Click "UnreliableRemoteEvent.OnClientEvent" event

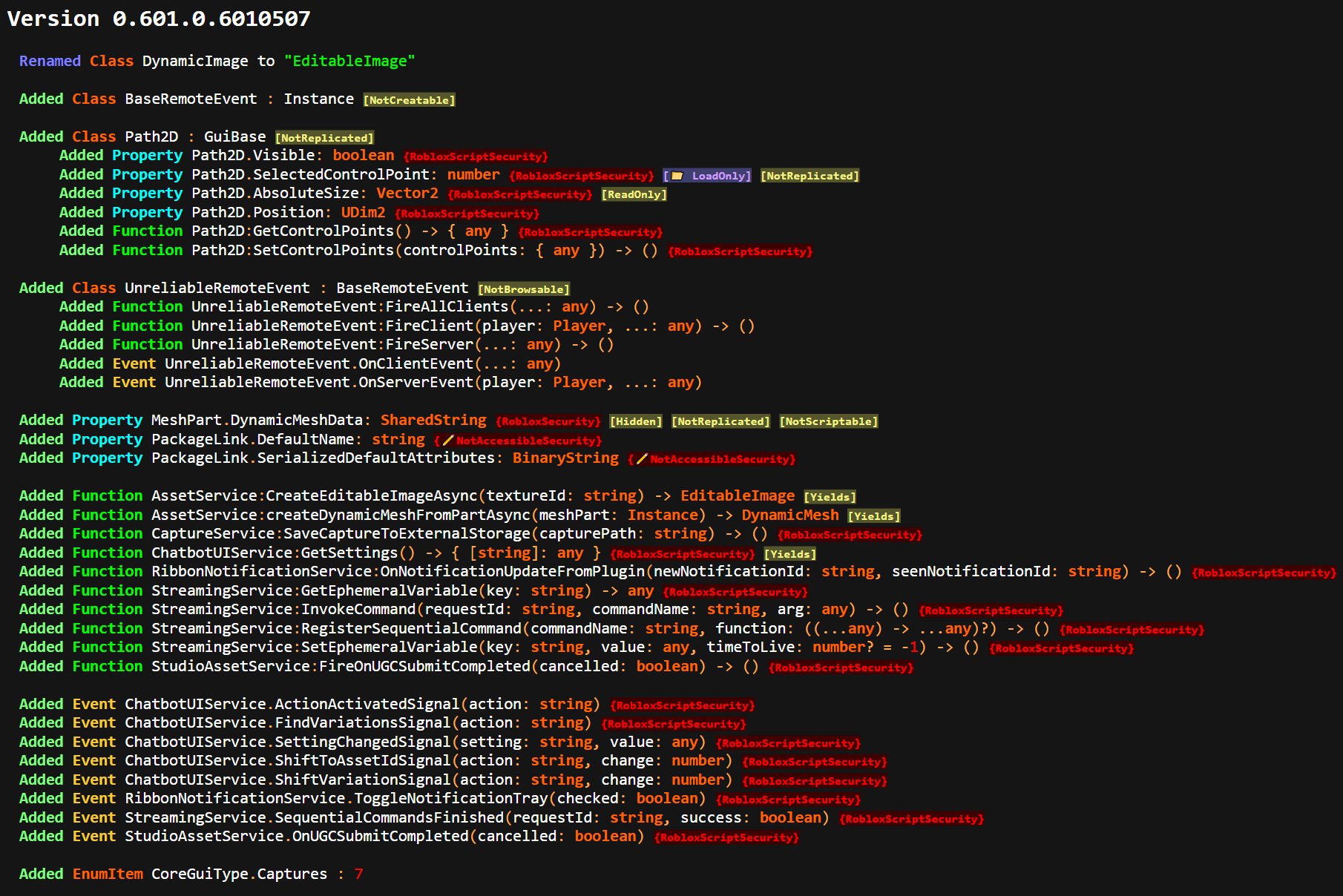click(x=319, y=363)
